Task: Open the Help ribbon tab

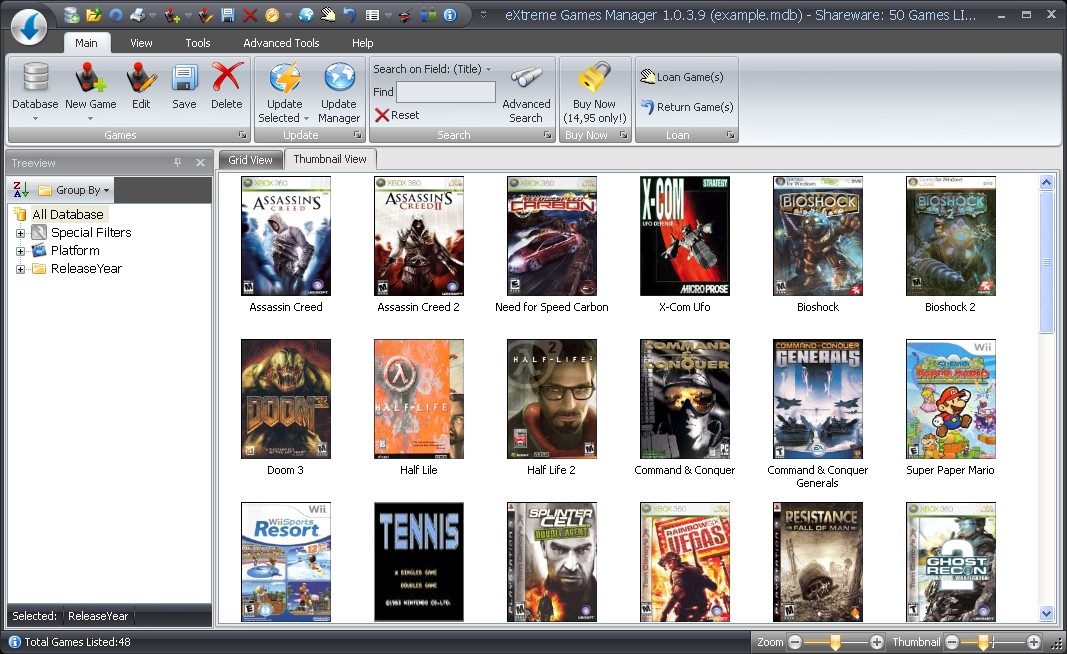Action: [362, 43]
